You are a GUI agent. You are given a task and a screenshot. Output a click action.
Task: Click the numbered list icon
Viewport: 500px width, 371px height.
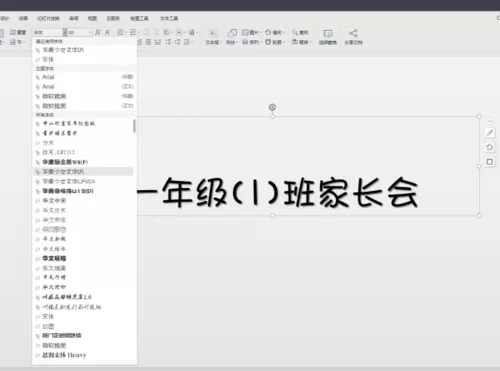[x=133, y=32]
